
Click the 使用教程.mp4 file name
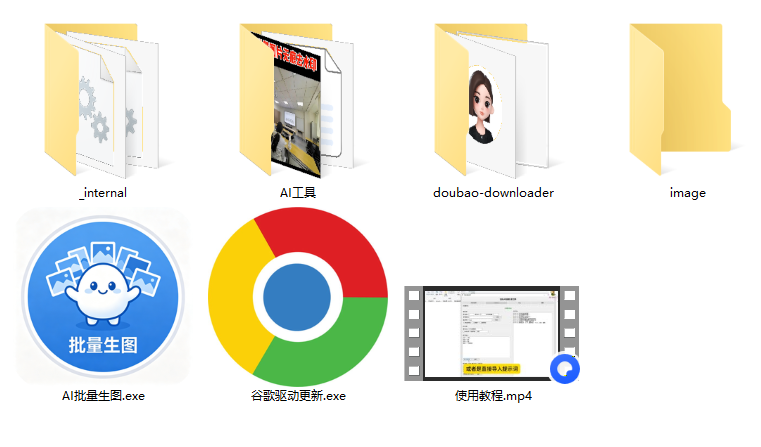(493, 396)
